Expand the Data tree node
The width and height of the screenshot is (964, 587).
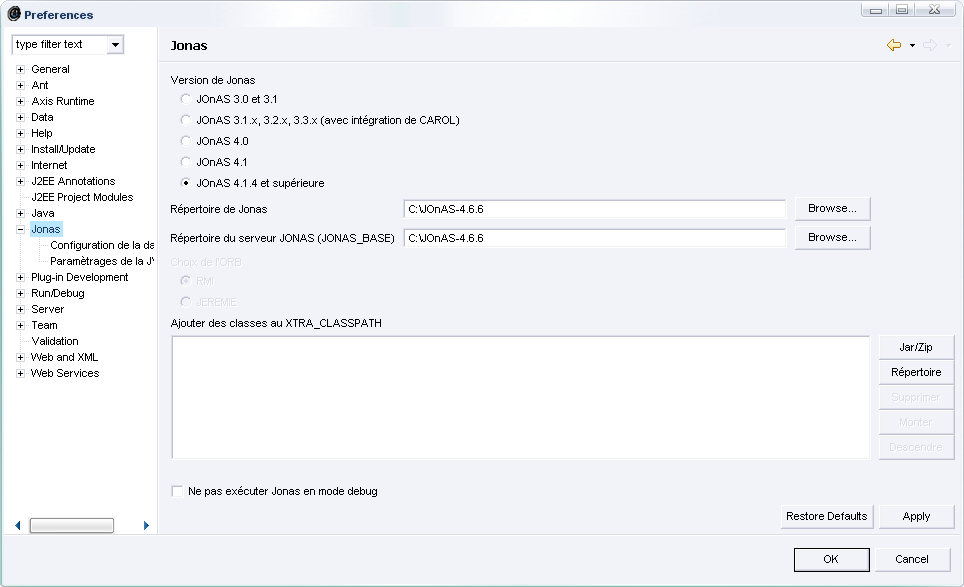coord(20,117)
